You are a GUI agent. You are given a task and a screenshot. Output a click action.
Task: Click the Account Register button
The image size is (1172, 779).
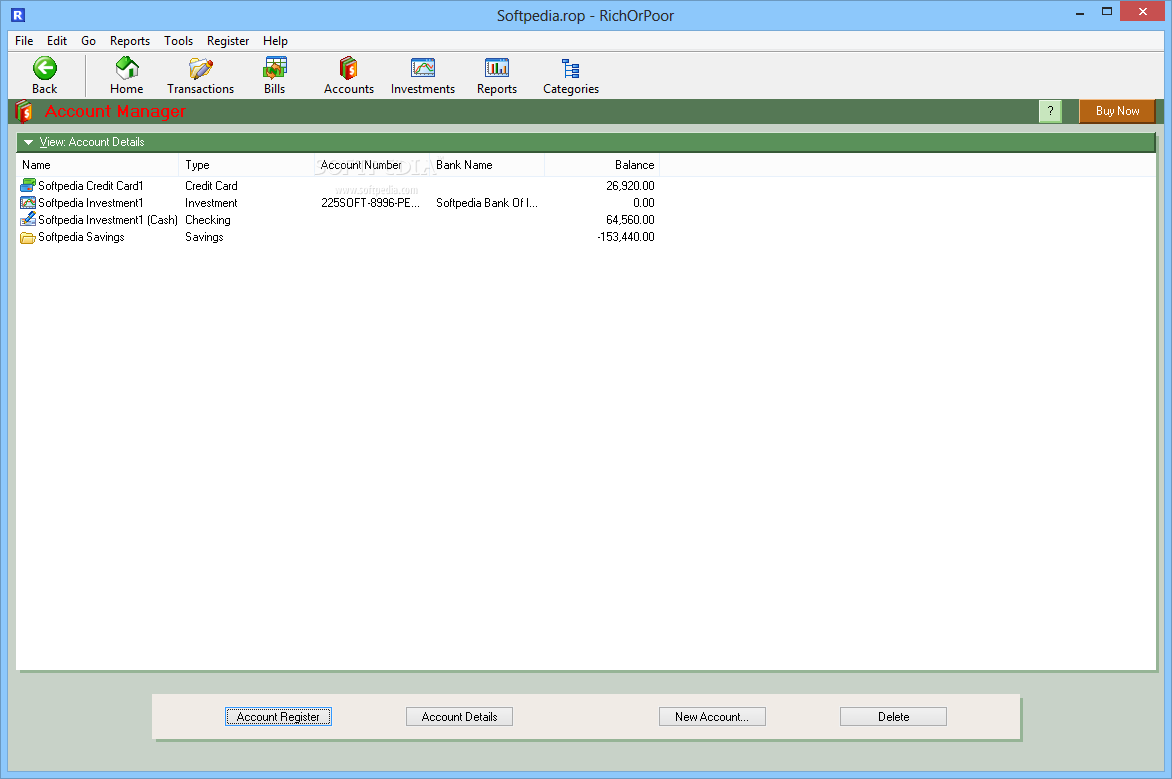click(x=278, y=716)
